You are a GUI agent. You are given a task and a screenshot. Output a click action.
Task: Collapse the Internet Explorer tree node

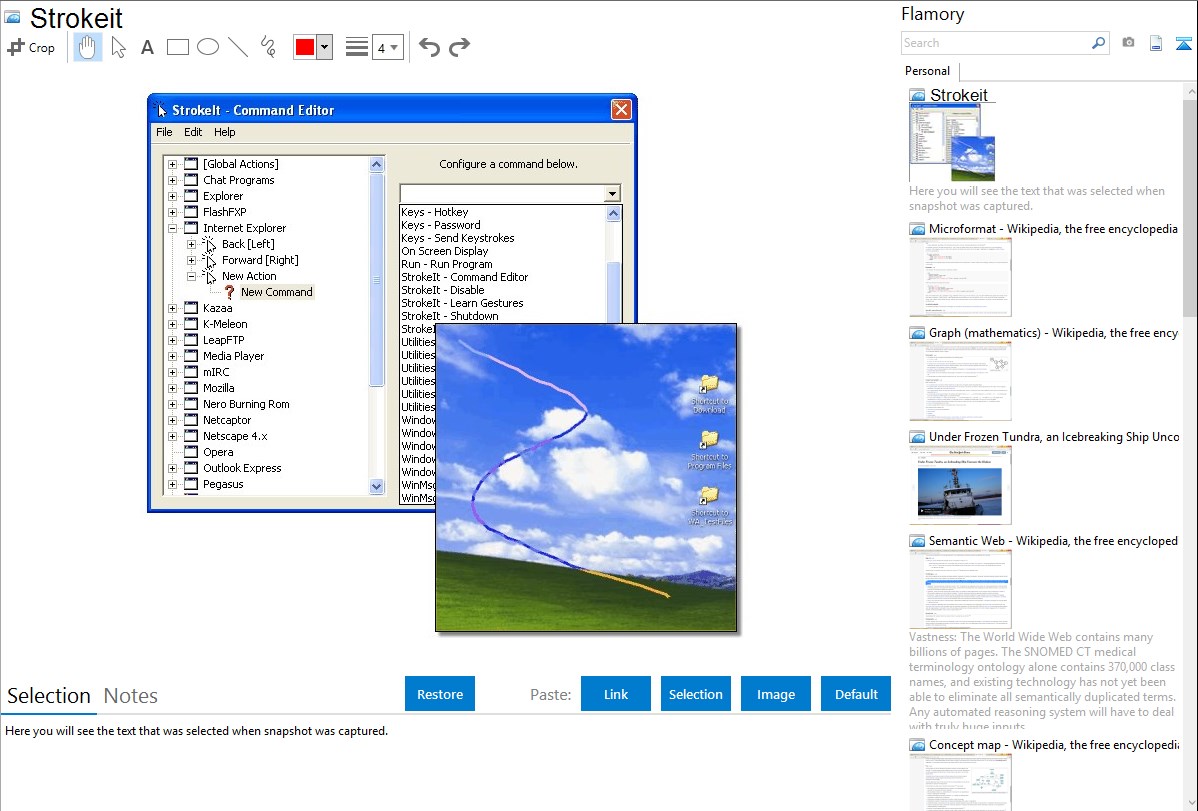pyautogui.click(x=173, y=229)
